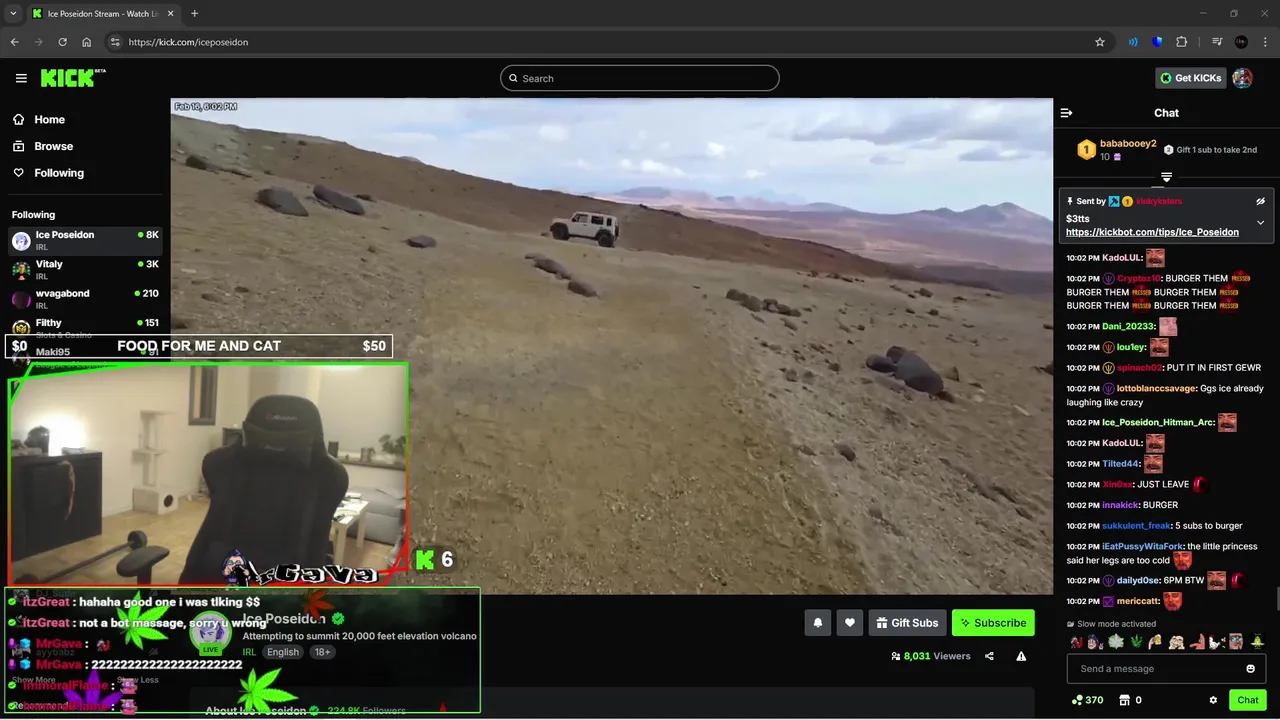
Task: Open the user profile avatar menu
Action: (1242, 78)
